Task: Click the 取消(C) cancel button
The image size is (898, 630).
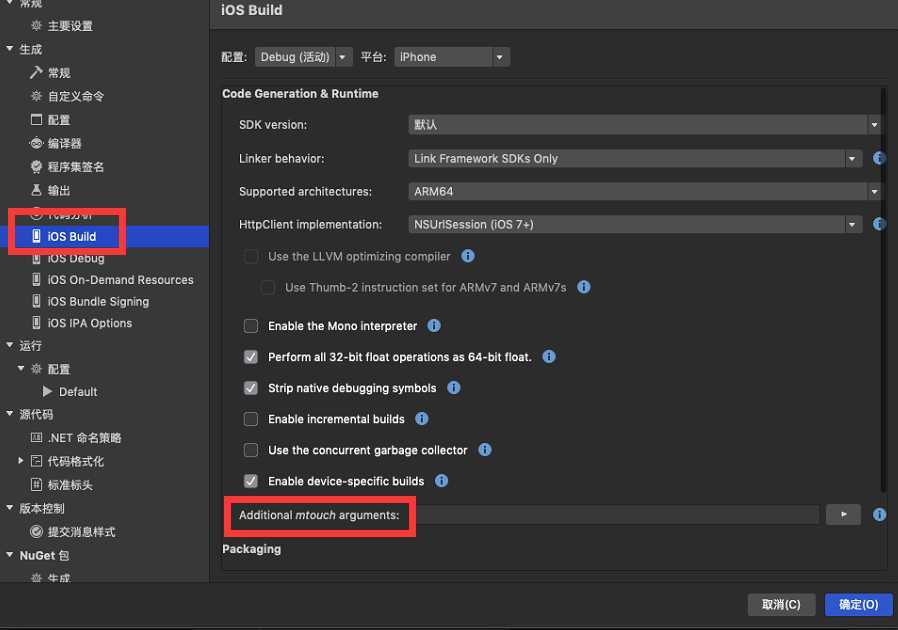Action: tap(781, 604)
